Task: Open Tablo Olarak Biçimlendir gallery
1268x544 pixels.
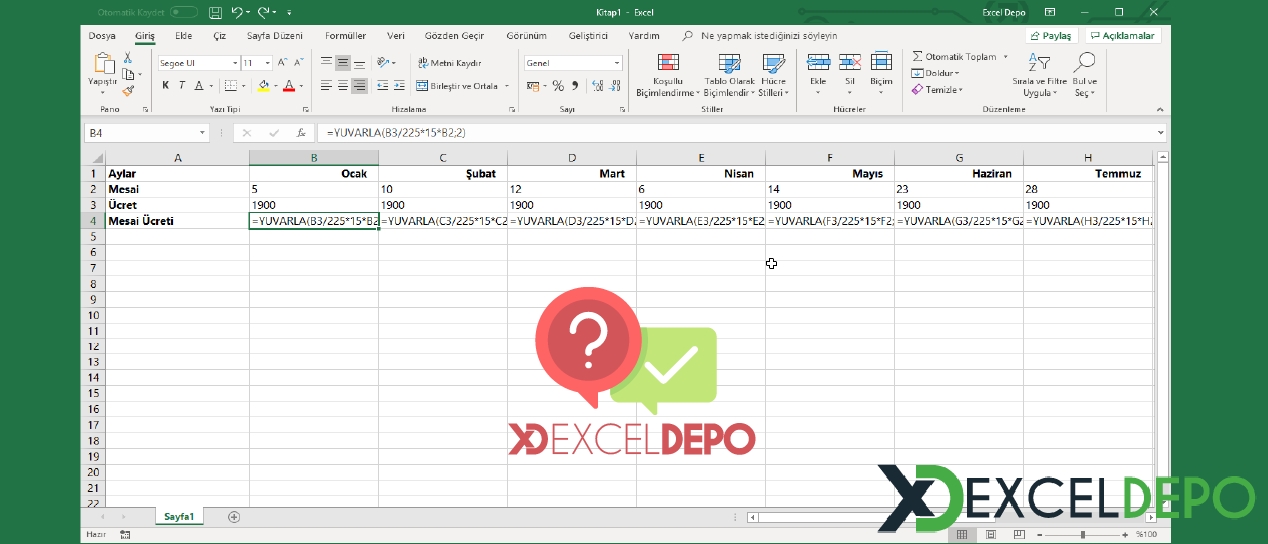Action: (x=729, y=75)
